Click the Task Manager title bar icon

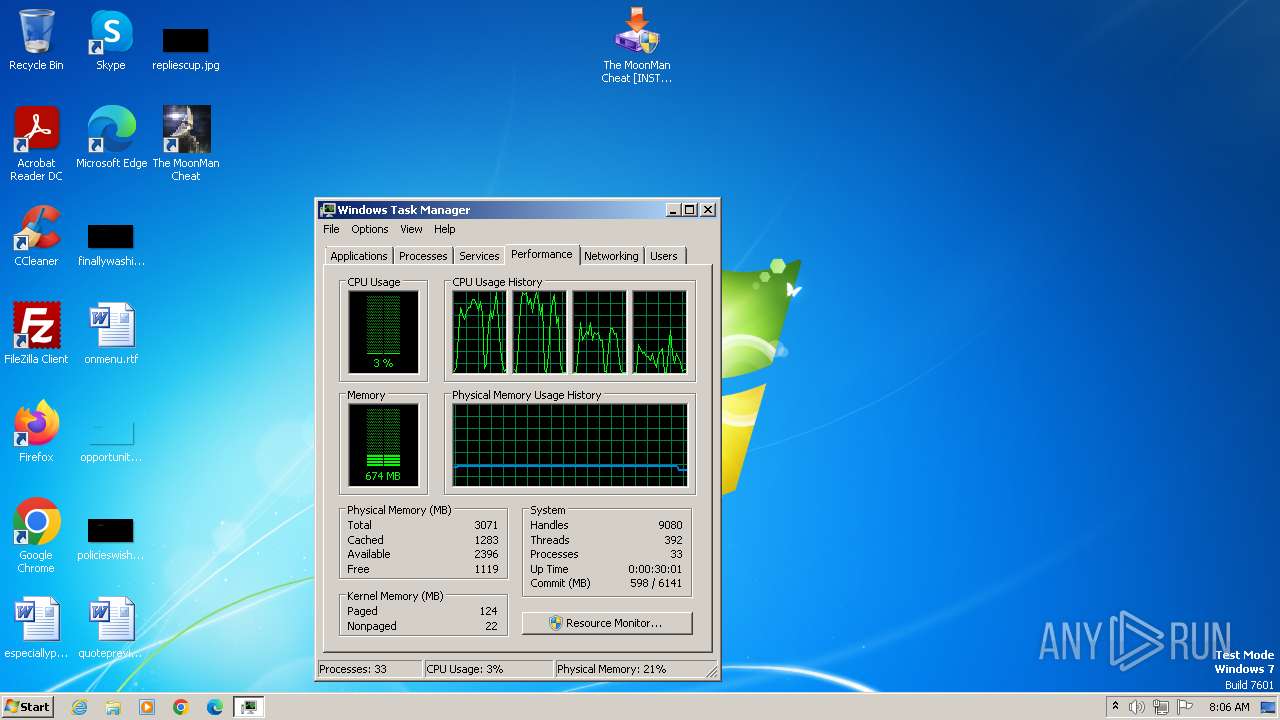(x=327, y=210)
